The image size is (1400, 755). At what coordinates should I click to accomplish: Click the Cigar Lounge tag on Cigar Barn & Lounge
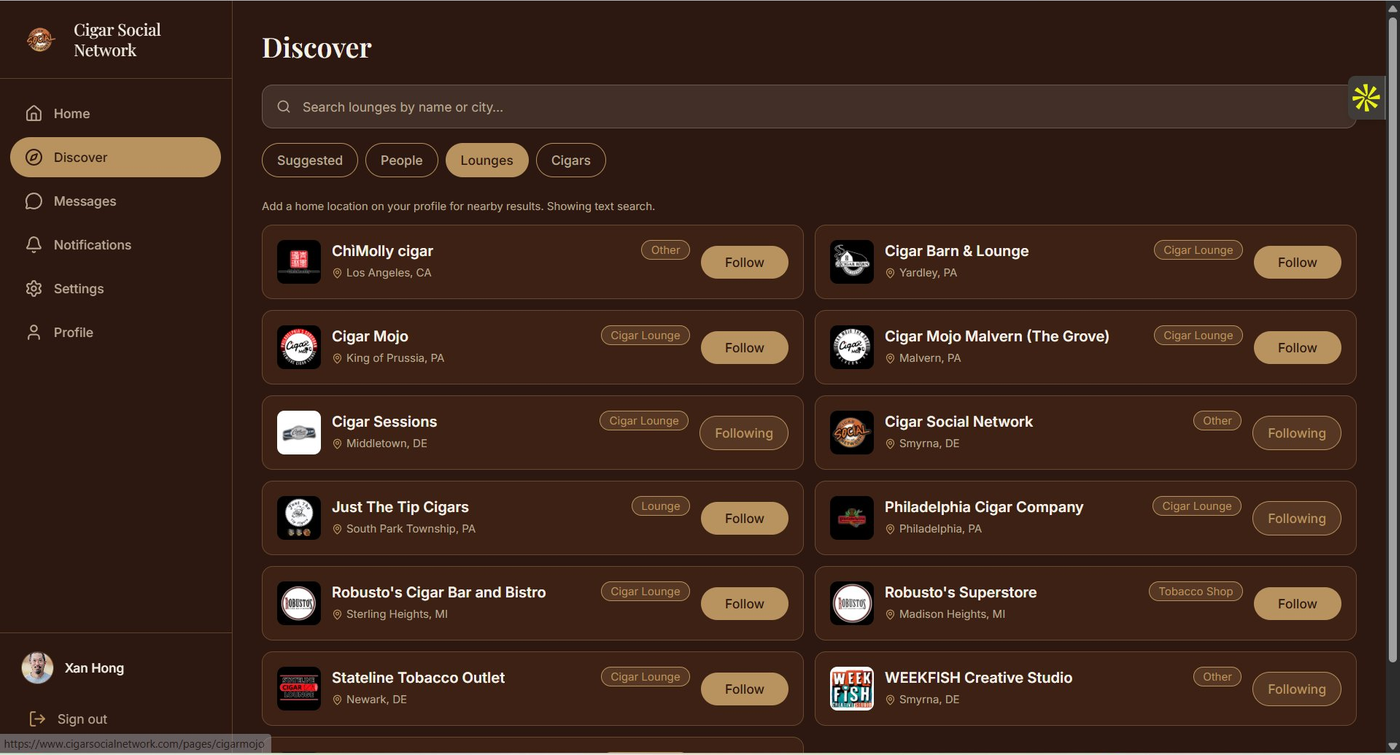1198,250
